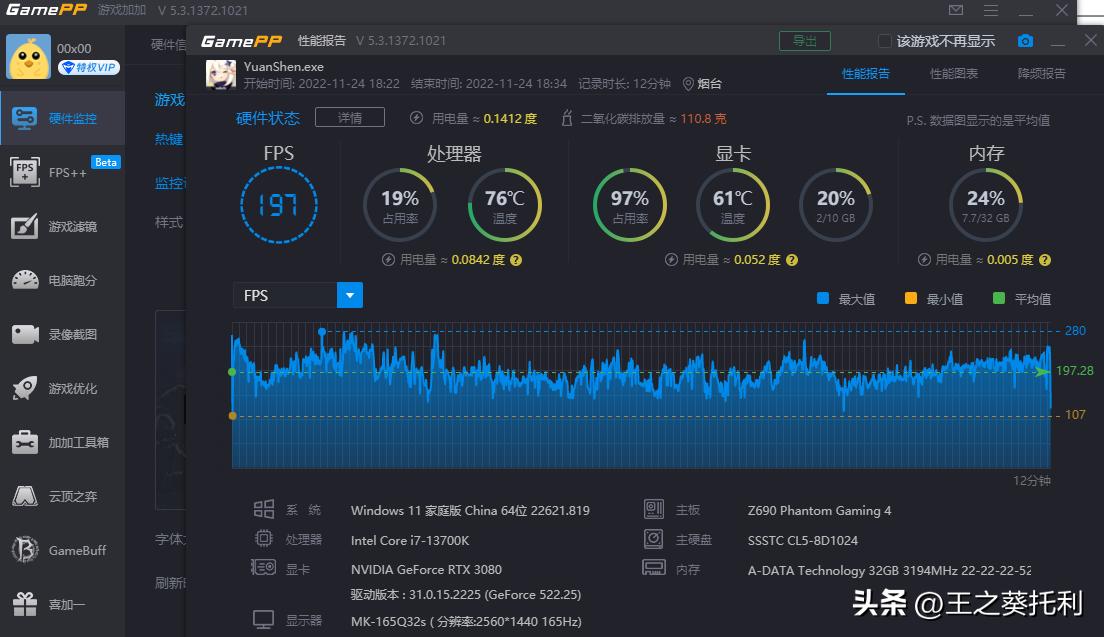Viewport: 1104px width, 637px height.
Task: Click the 云顶之弈 sidebar entry
Action: [62, 496]
